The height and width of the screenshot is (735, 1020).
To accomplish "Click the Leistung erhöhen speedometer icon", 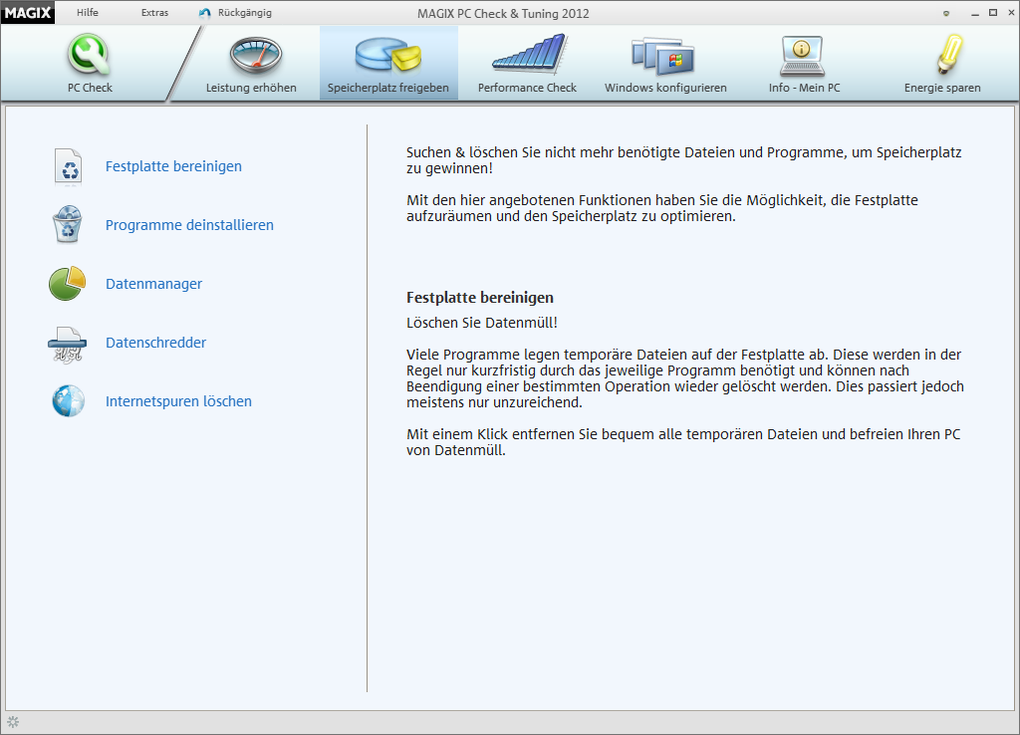I will [255, 55].
